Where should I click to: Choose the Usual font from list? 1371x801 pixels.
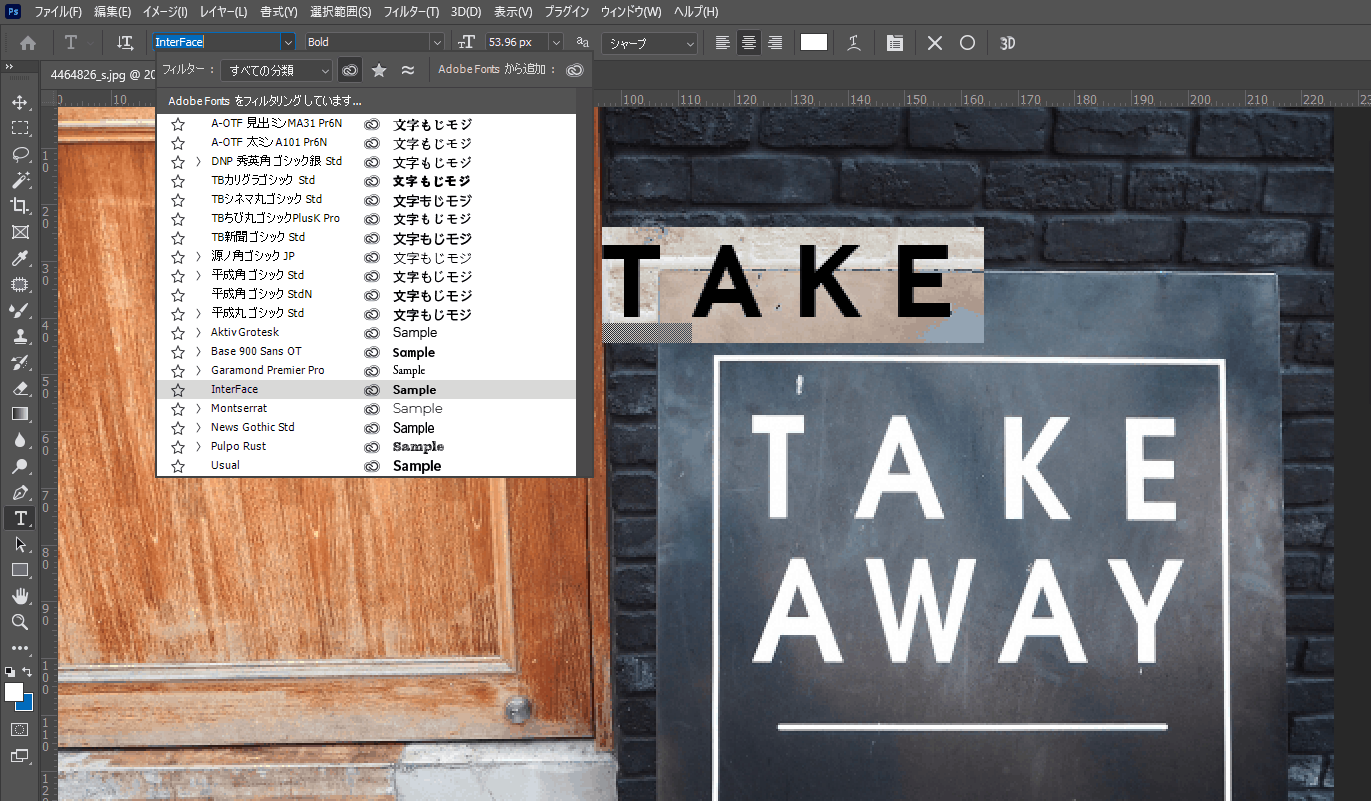point(225,466)
